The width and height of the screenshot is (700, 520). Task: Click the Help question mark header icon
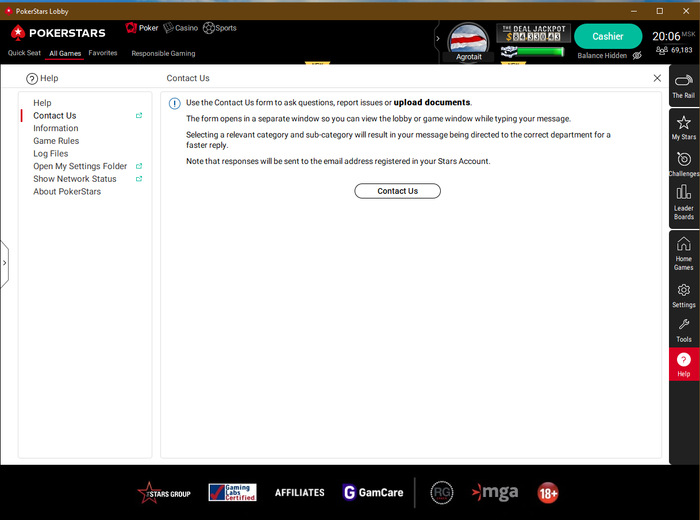coord(32,79)
